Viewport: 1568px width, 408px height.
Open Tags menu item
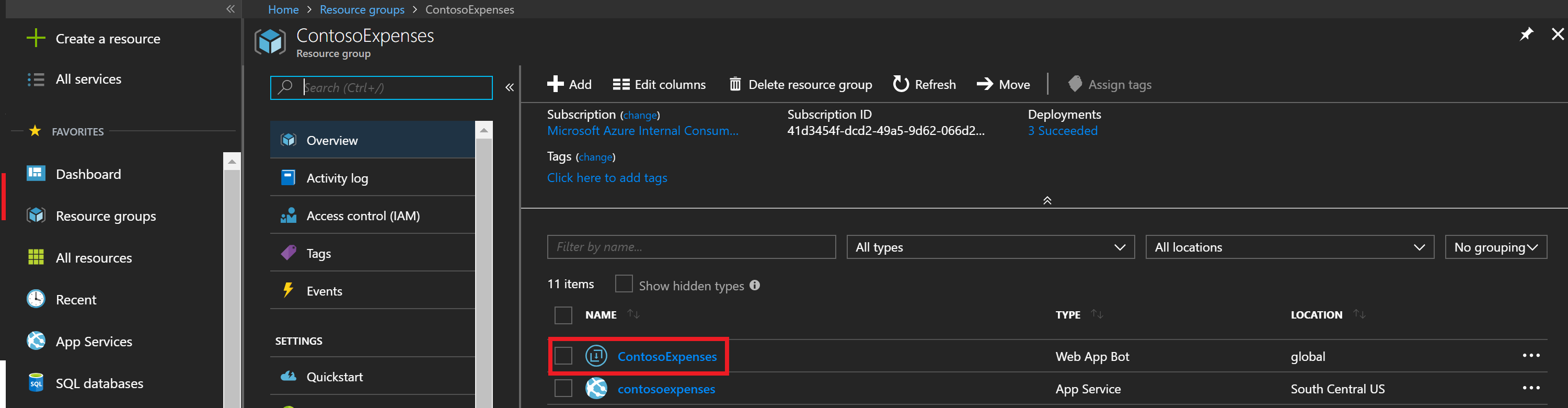click(373, 253)
